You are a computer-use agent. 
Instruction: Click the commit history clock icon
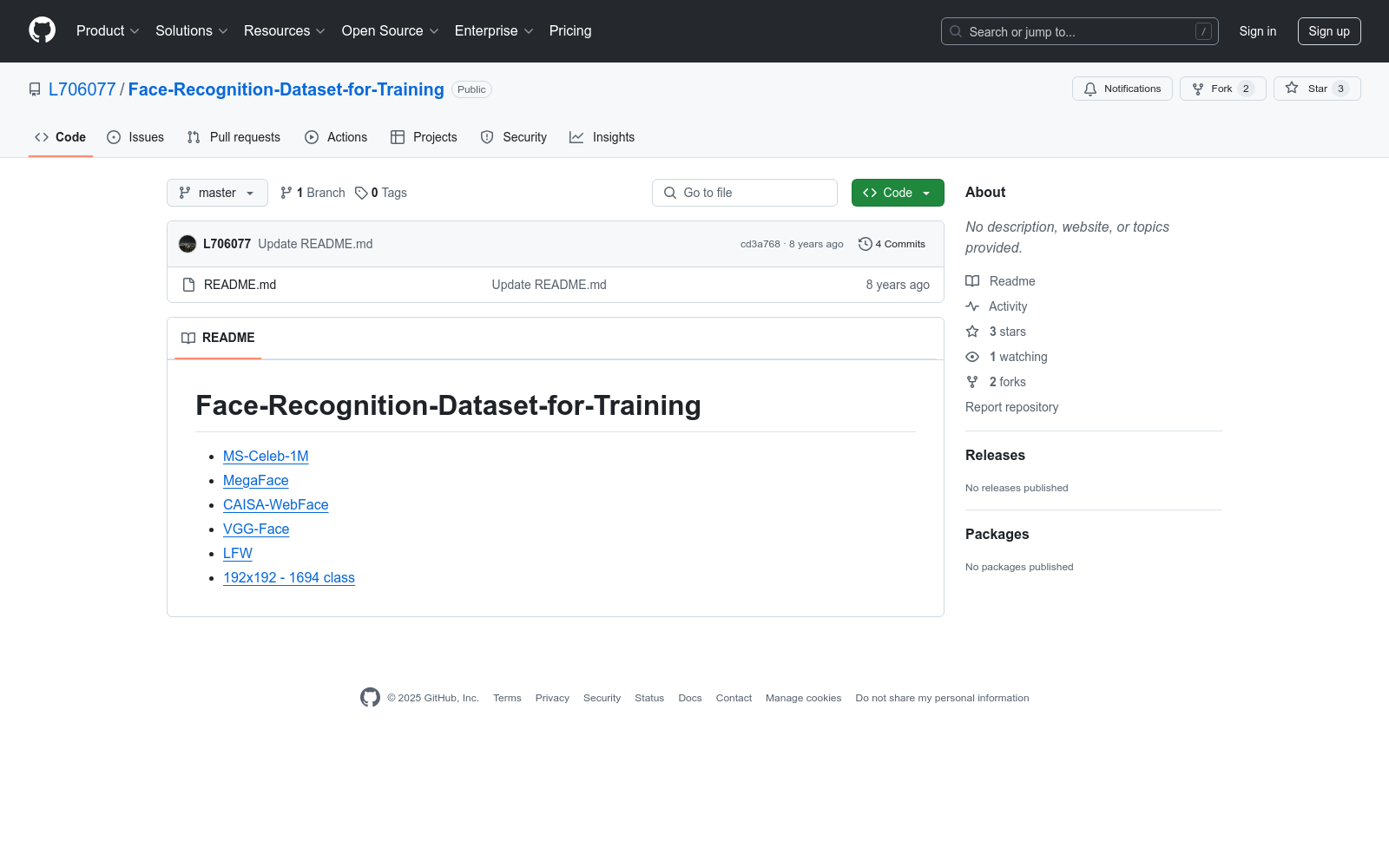(x=865, y=244)
